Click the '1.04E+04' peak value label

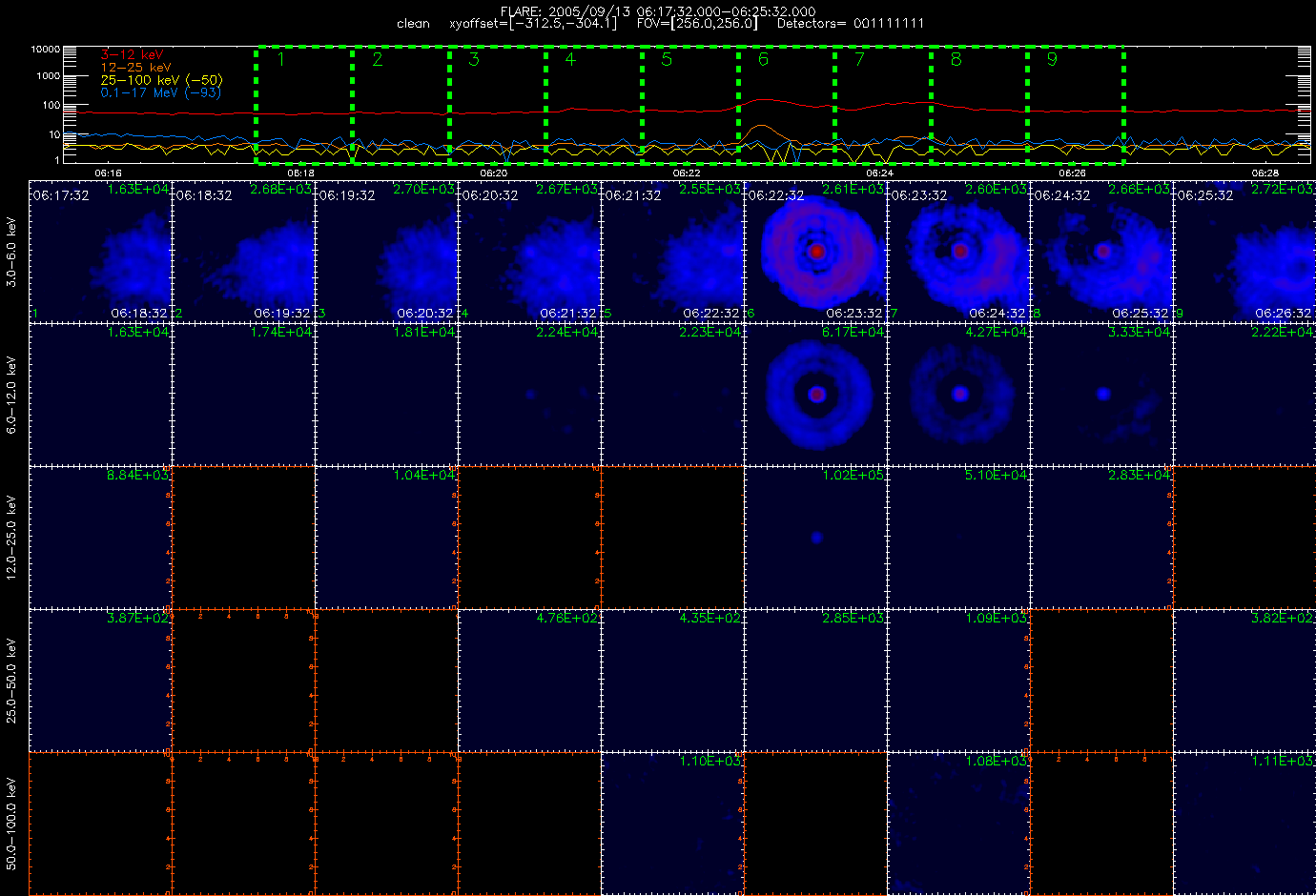pos(423,476)
